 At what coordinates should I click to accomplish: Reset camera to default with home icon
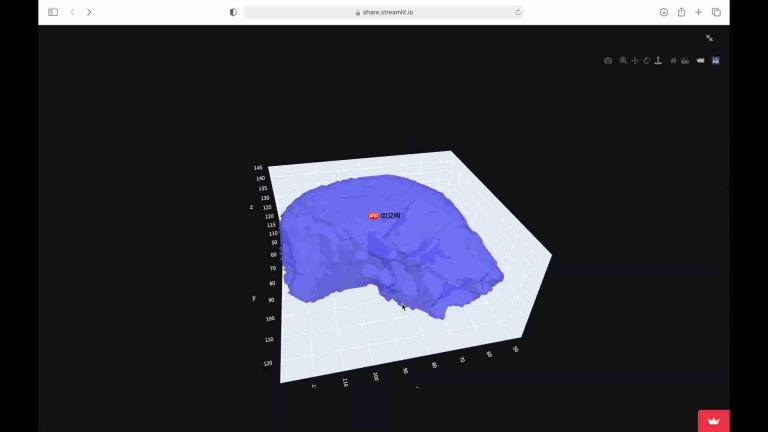click(x=673, y=61)
